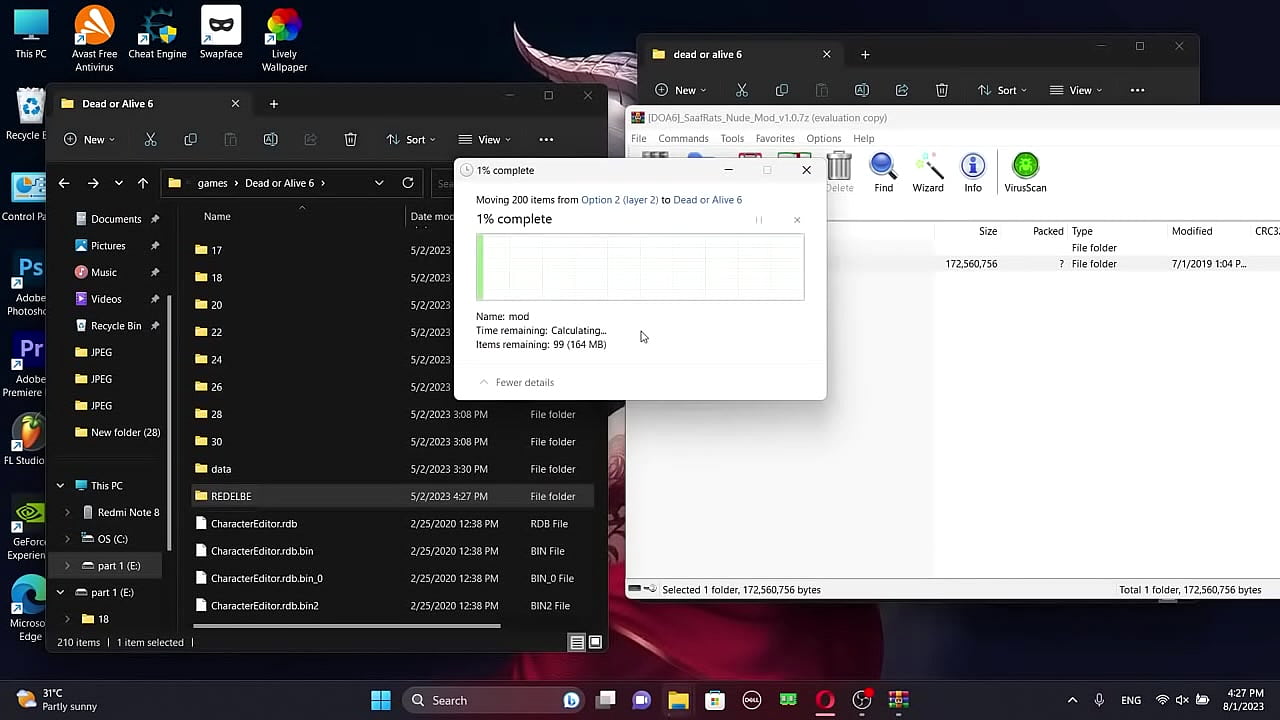Switch to large thumbnails view layout
Screen dimensions: 1280x720
(595, 643)
